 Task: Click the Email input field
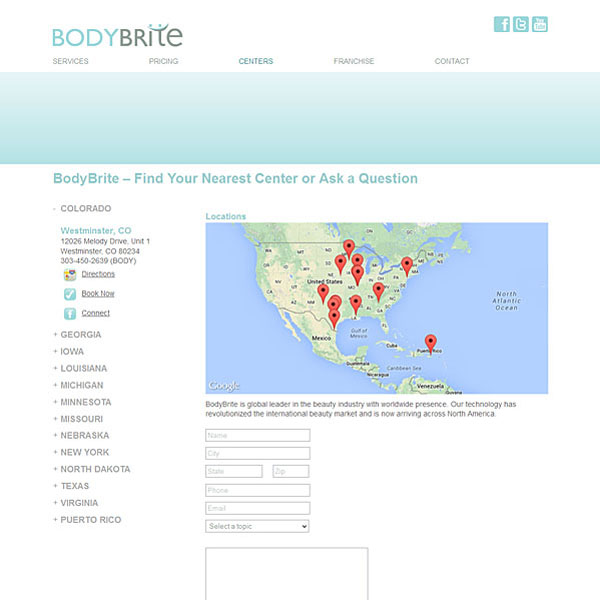coord(258,508)
